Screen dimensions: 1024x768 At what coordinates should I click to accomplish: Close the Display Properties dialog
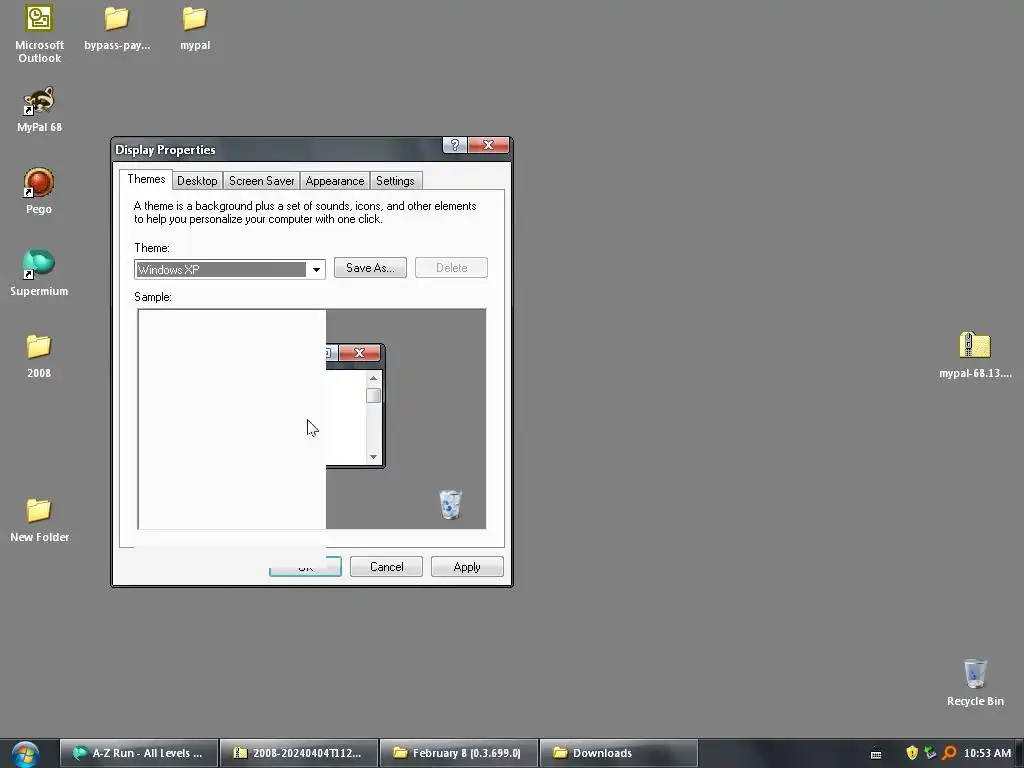point(488,145)
